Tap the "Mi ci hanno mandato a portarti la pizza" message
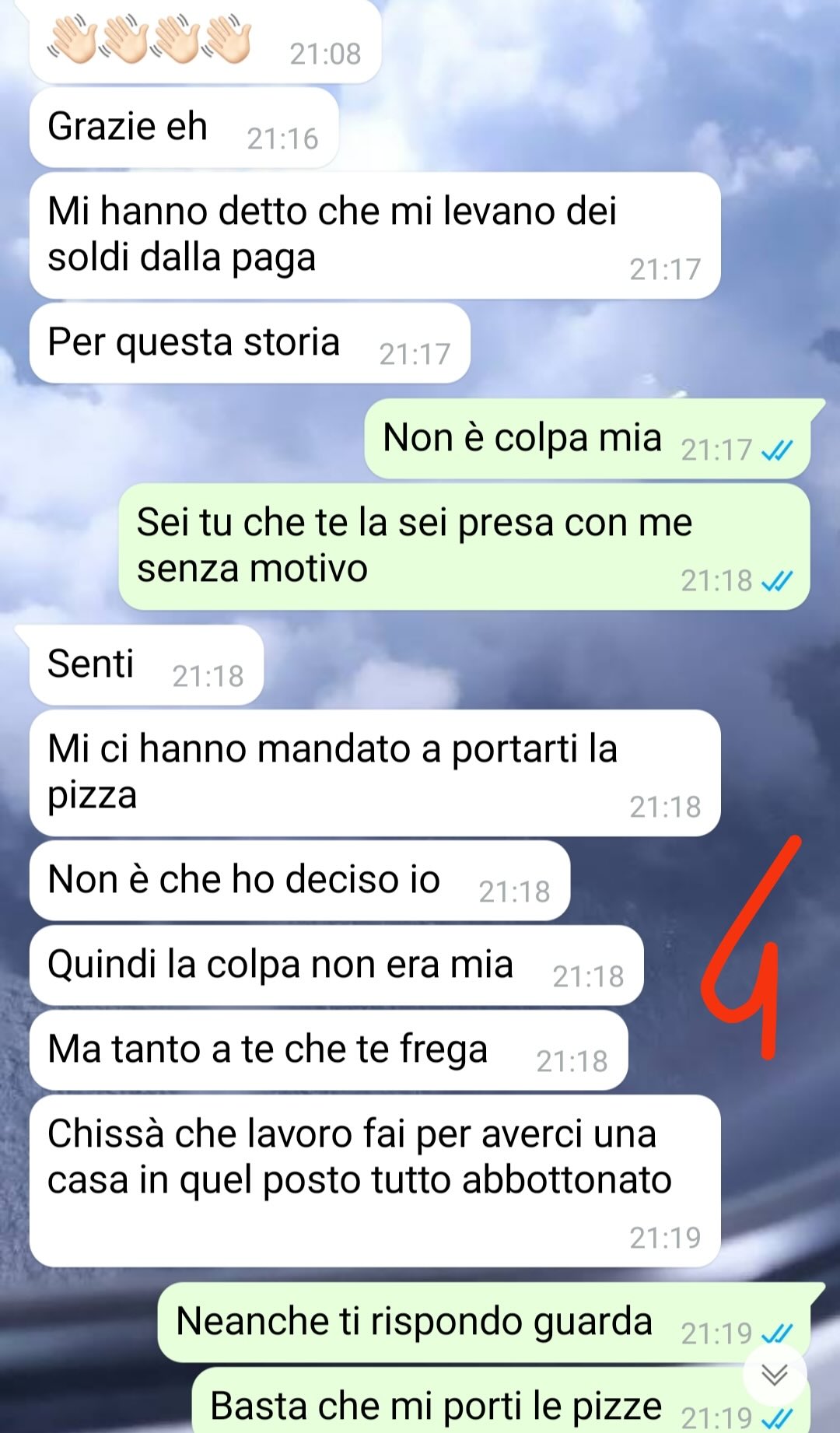 [x=375, y=773]
